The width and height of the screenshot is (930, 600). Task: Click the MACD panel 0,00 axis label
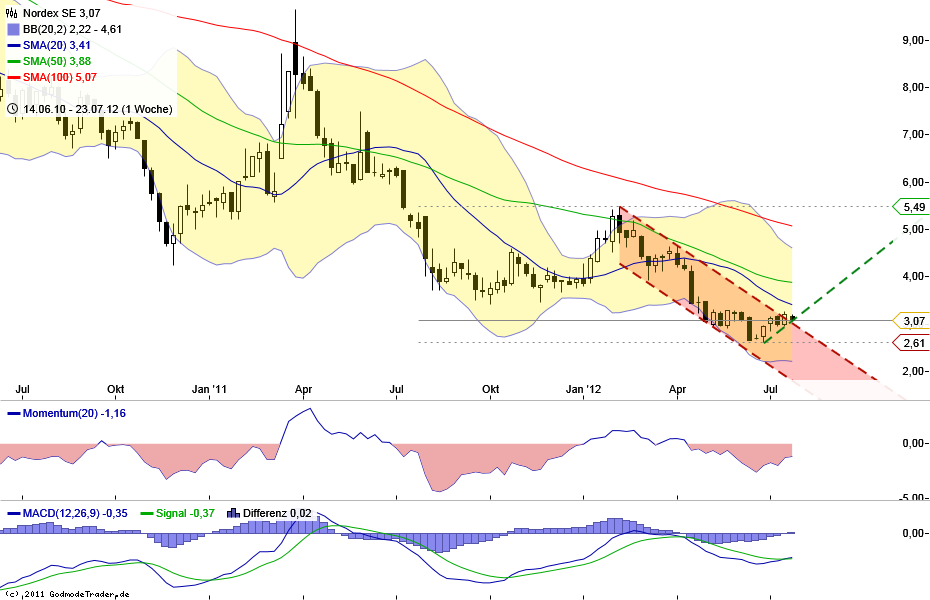[912, 533]
